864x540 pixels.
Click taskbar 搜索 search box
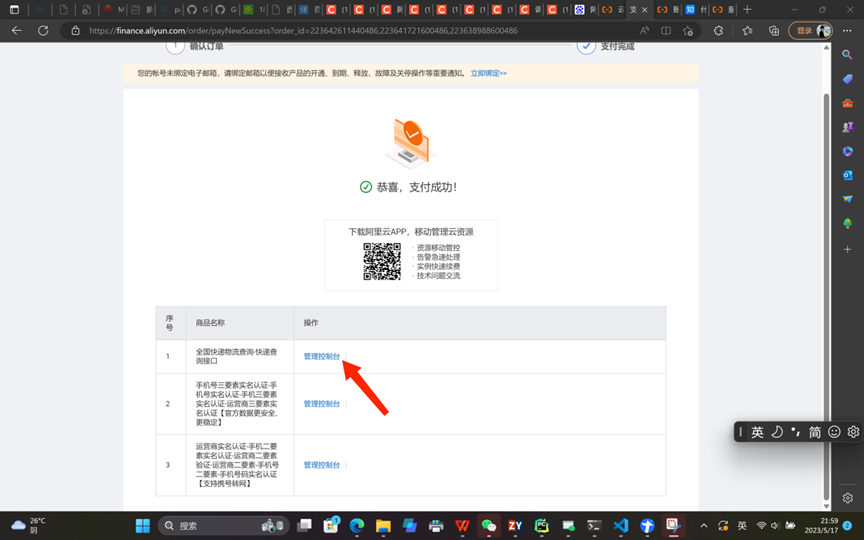tap(224, 526)
